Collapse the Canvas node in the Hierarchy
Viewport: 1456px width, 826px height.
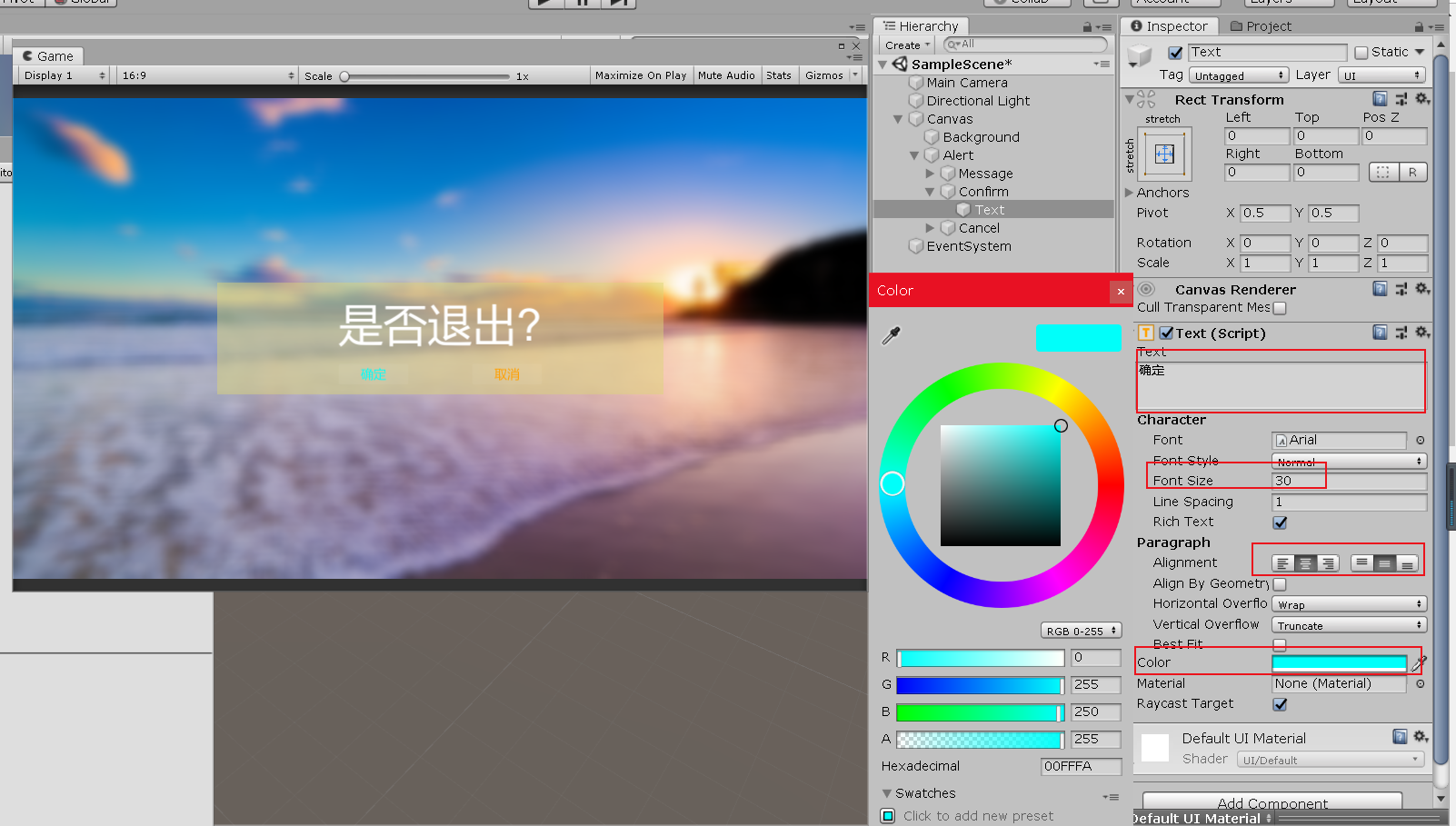coord(898,118)
